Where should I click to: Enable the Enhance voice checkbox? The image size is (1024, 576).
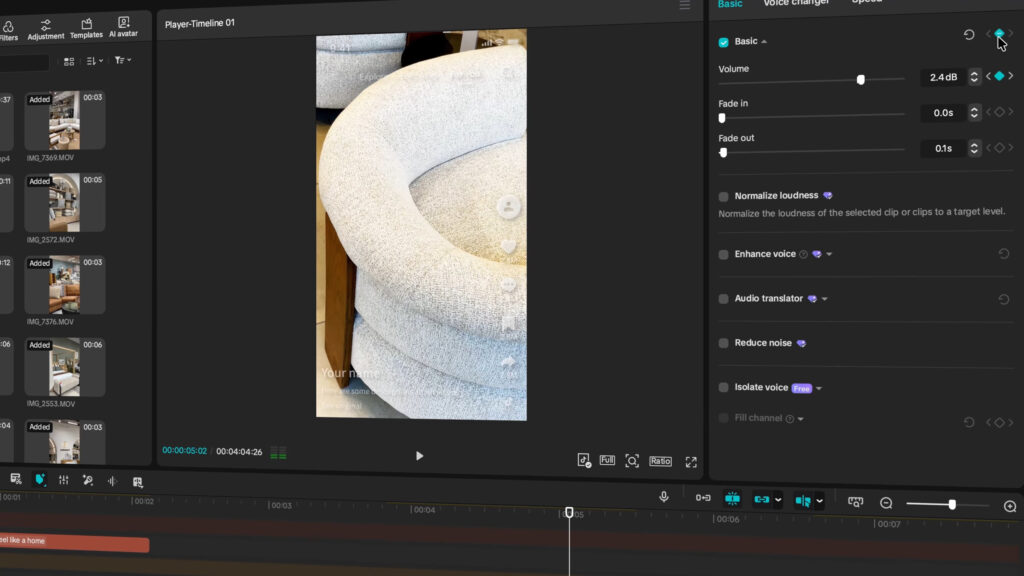(x=724, y=255)
